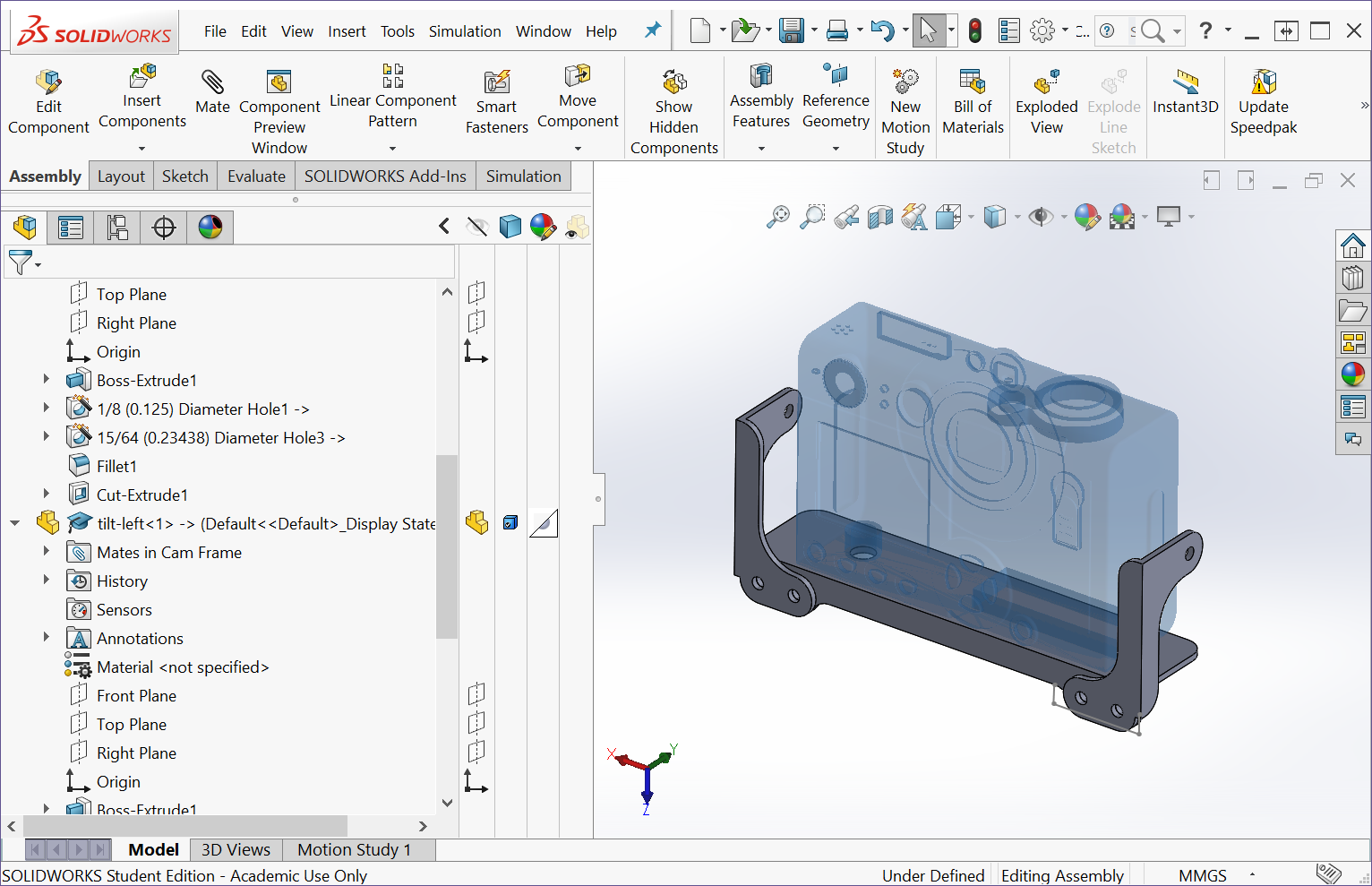Open Design Library task pane icon
1372x886 pixels.
[x=1352, y=278]
